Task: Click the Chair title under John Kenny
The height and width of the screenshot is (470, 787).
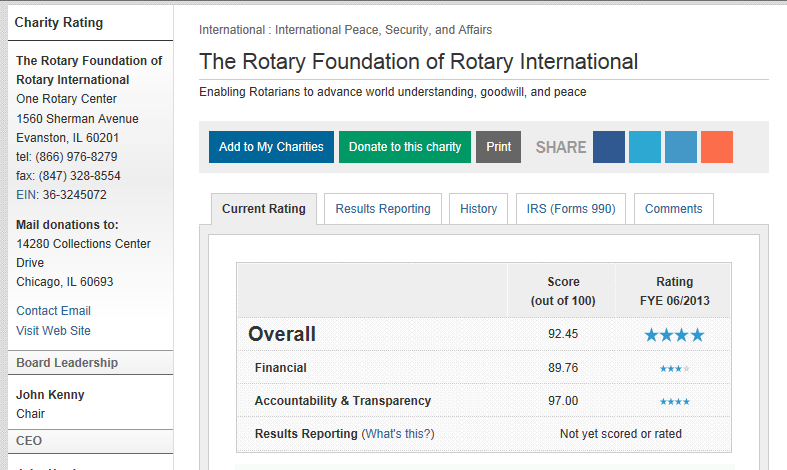Action: tap(30, 414)
